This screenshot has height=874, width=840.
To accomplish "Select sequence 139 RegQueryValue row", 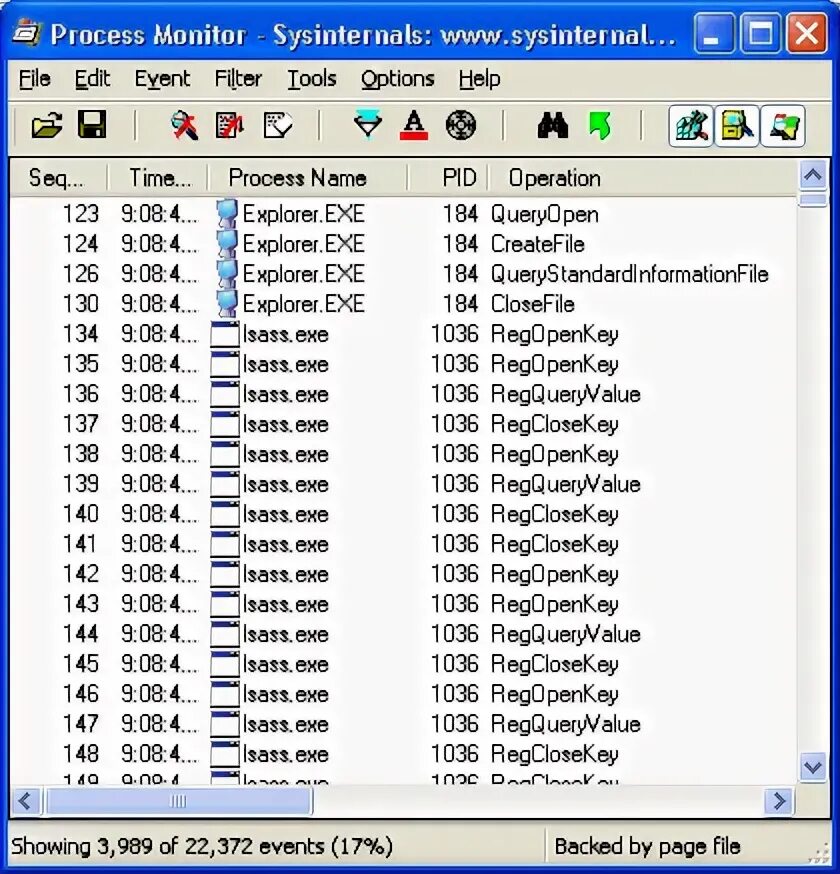I will [404, 484].
